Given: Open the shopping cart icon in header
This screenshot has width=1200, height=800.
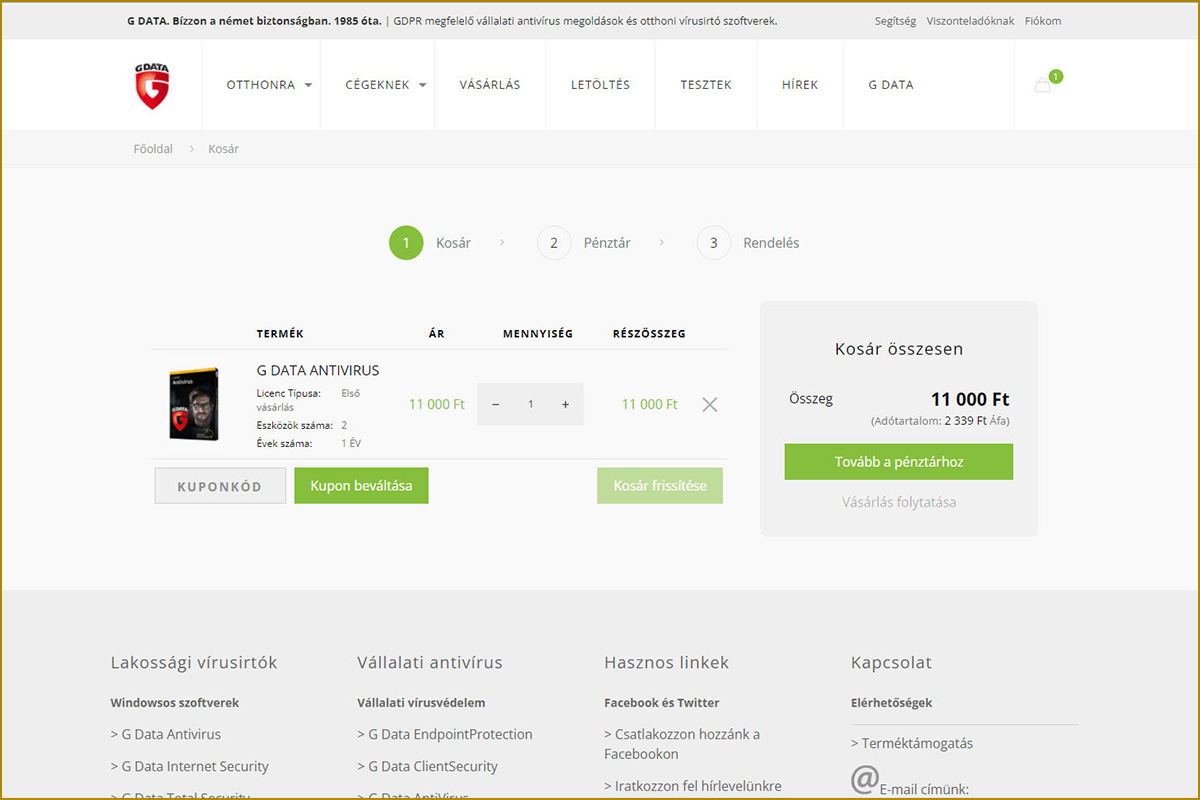Looking at the screenshot, I should [1043, 85].
